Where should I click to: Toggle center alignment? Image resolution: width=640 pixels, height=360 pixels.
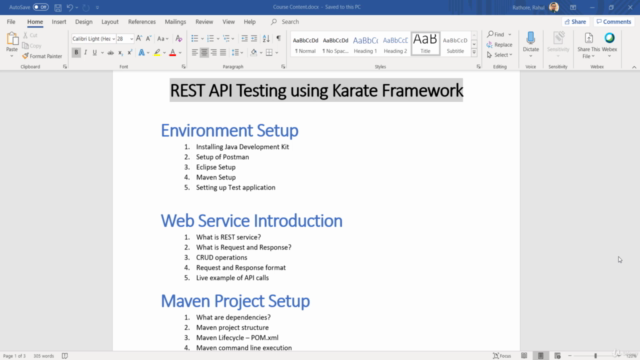tap(204, 53)
